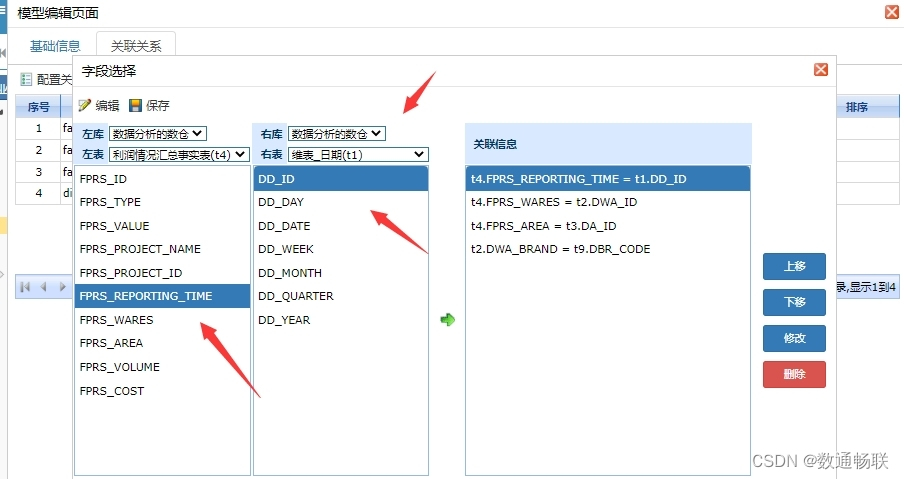
Task: Select FPRS_REPORTING_TIME field
Action: click(x=163, y=296)
